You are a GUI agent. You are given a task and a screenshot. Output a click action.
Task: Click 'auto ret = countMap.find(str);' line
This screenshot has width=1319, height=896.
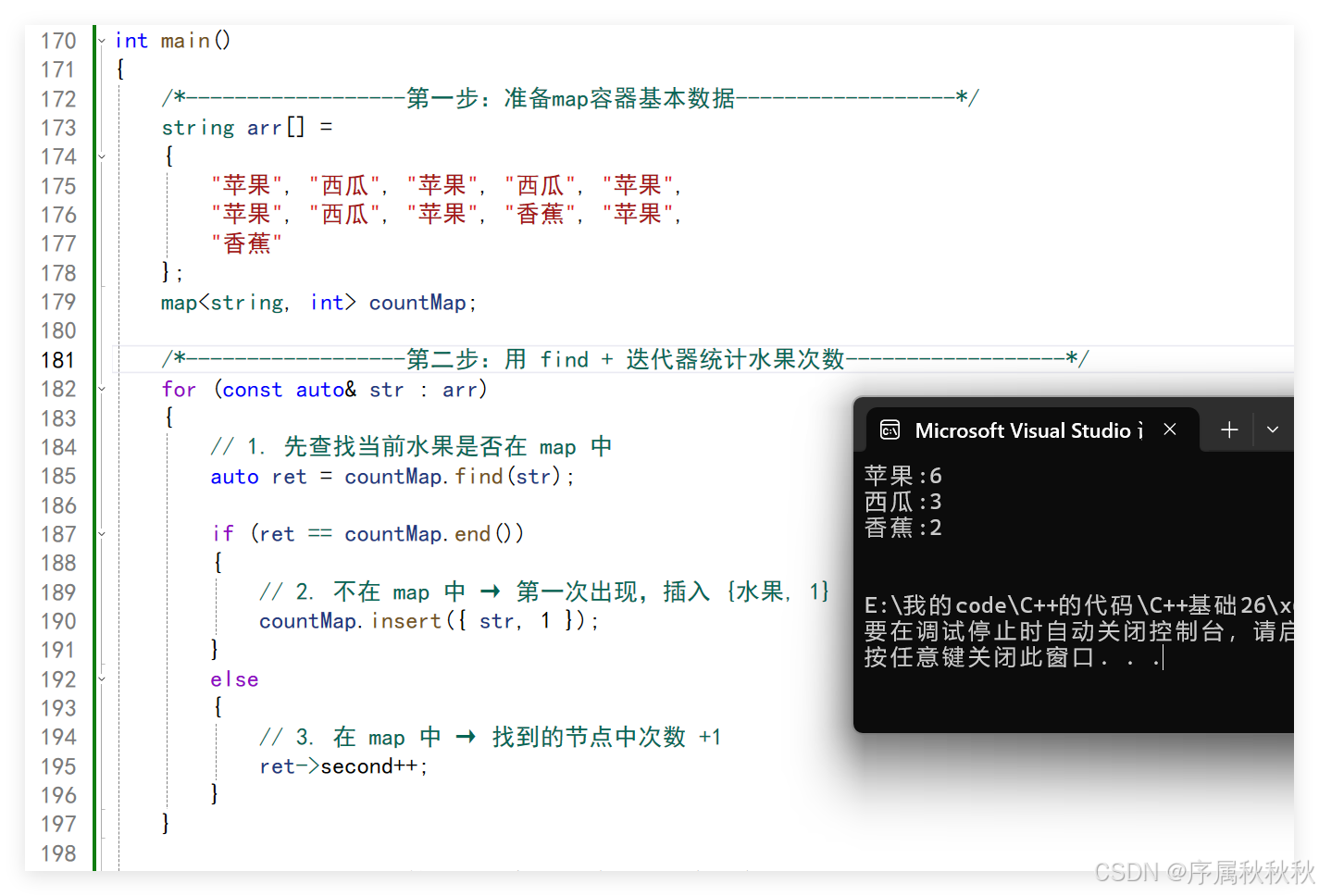tap(392, 477)
